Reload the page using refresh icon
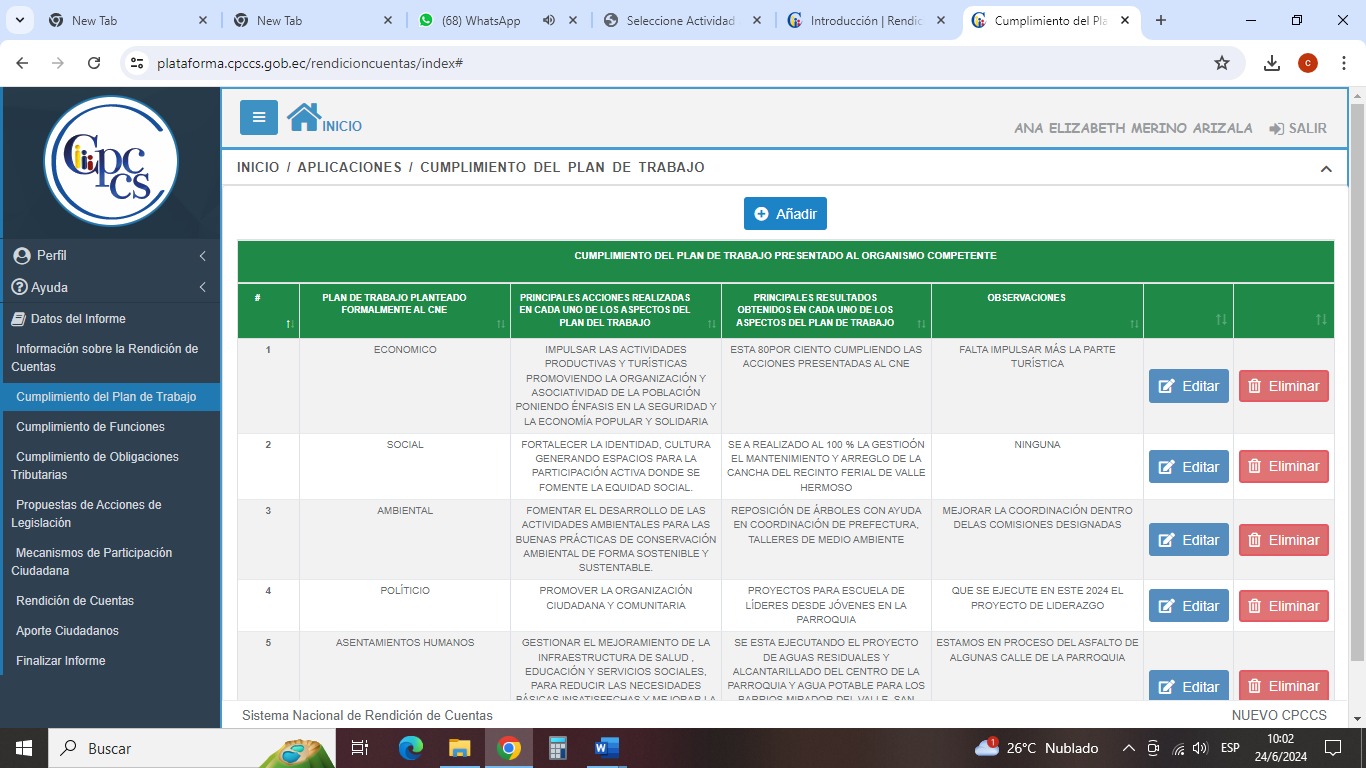This screenshot has width=1366, height=768. 94,63
